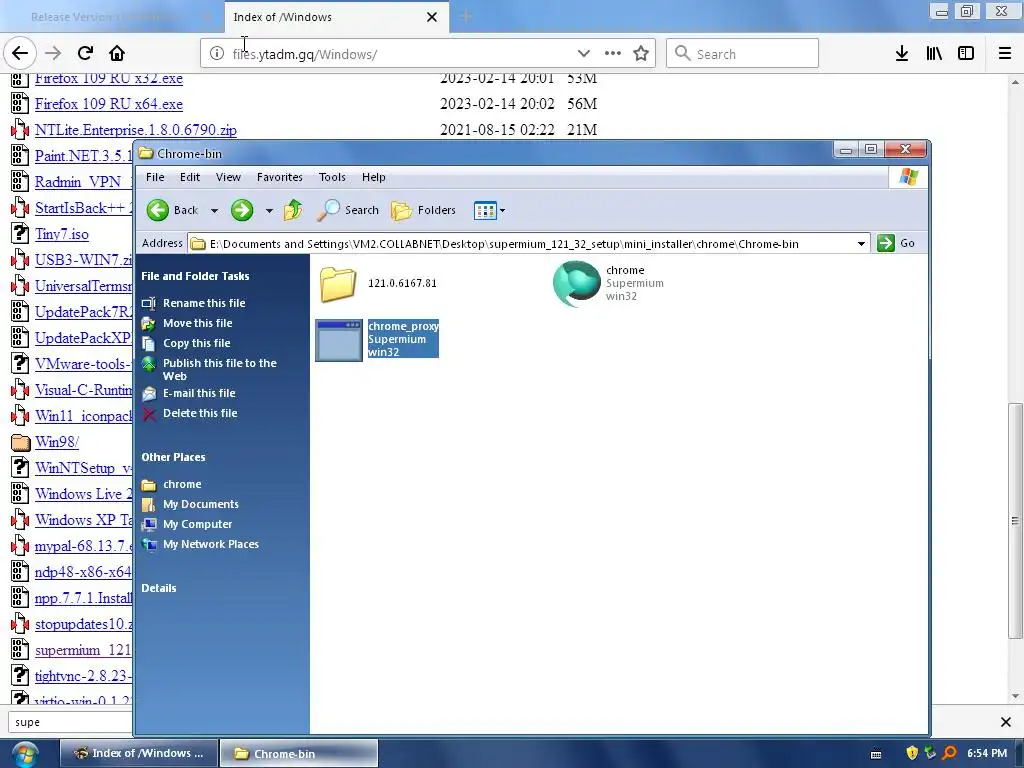Viewport: 1024px width, 768px height.
Task: Click the Chrome-bin taskbar button
Action: [x=298, y=753]
